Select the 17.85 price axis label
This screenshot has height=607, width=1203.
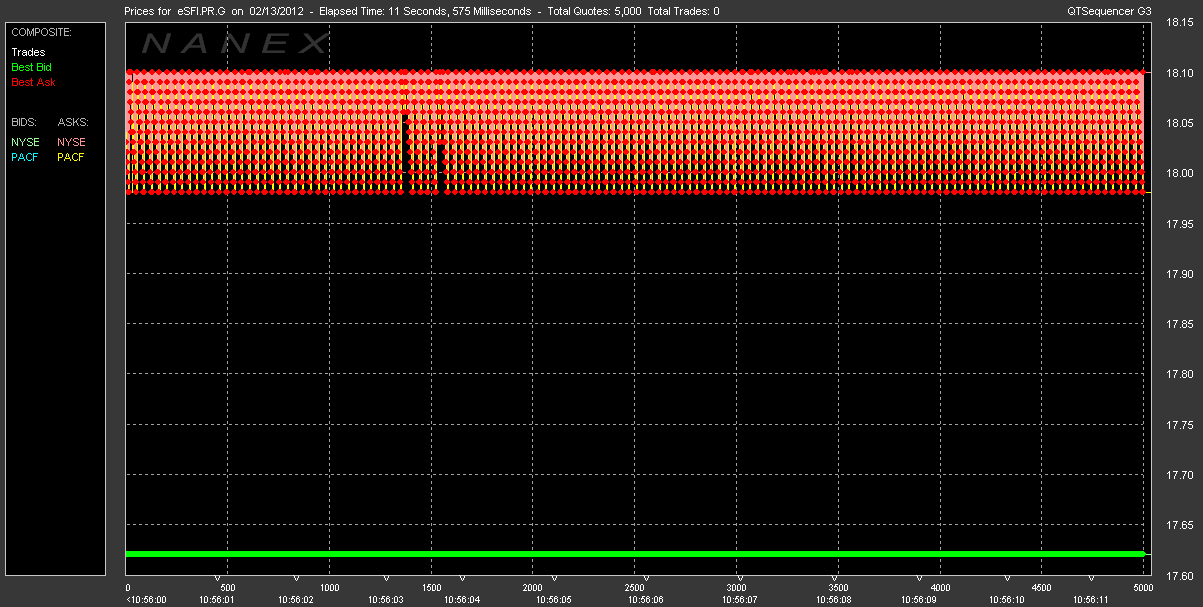point(1180,324)
